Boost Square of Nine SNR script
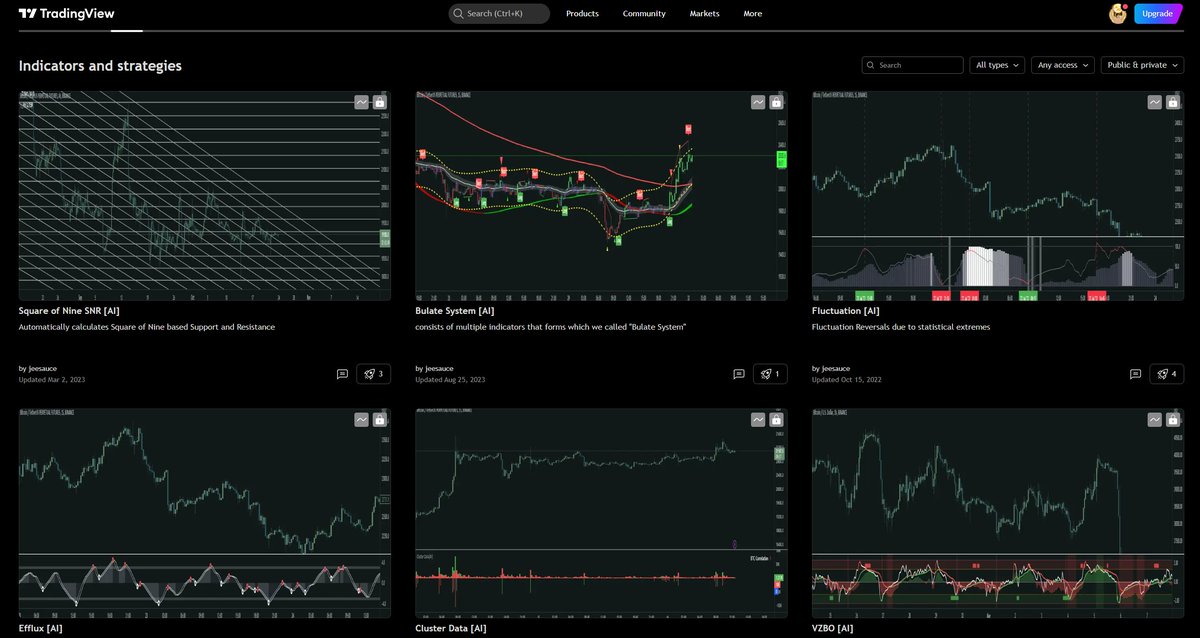 tap(373, 374)
